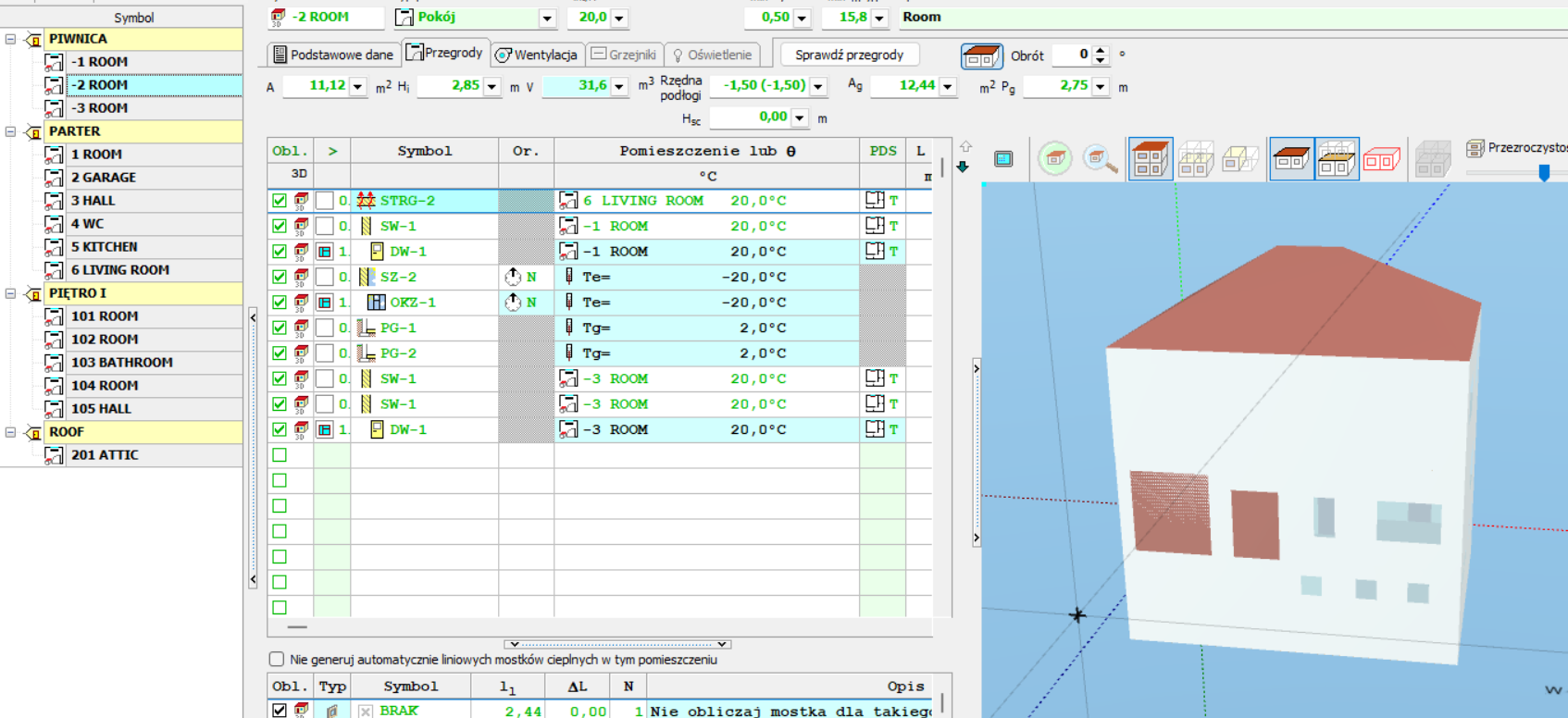
Task: Click the Przezroczystość transparency slider handle
Action: (1544, 172)
